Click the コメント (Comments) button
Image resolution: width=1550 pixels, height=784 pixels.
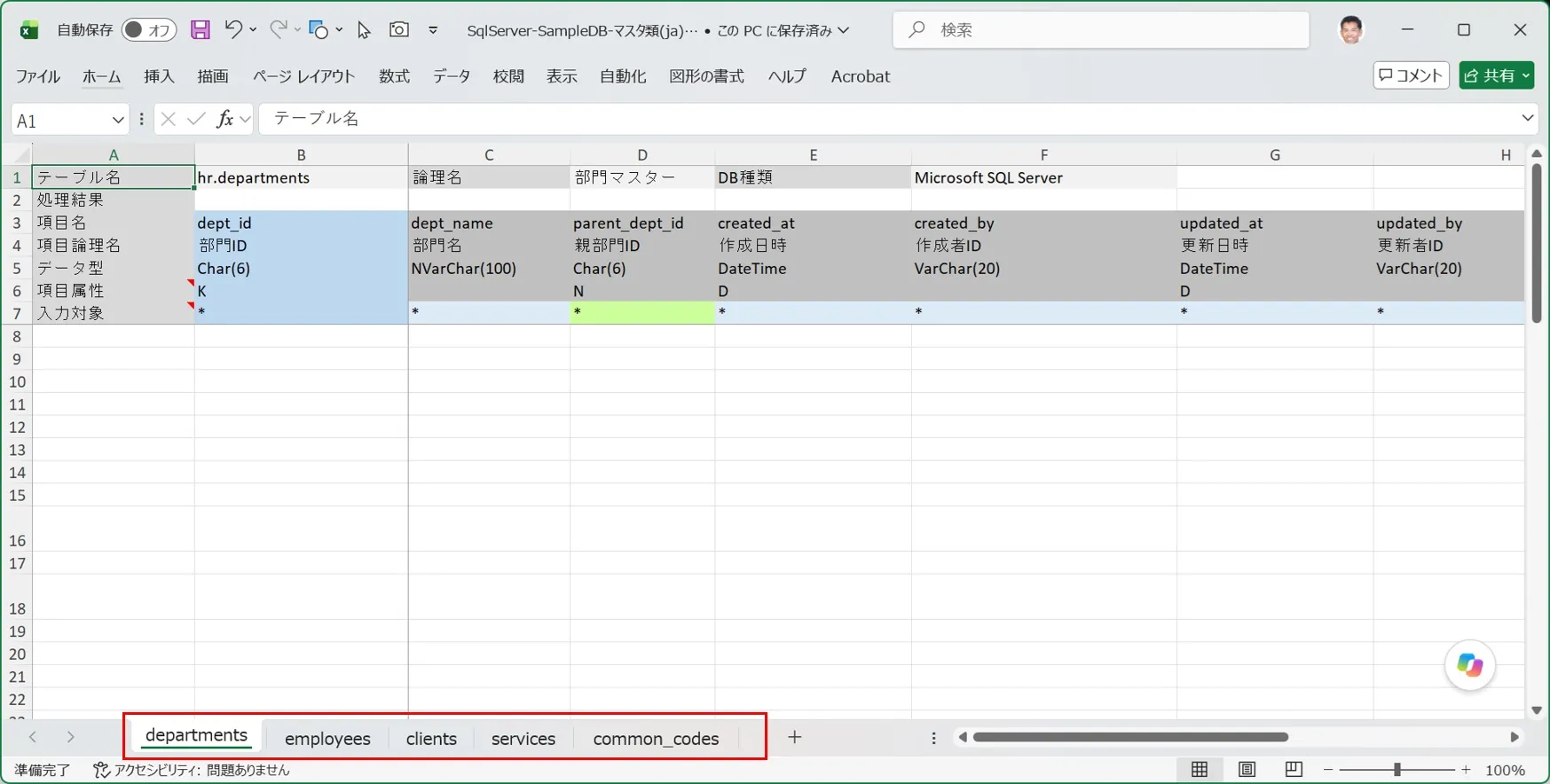click(x=1411, y=75)
